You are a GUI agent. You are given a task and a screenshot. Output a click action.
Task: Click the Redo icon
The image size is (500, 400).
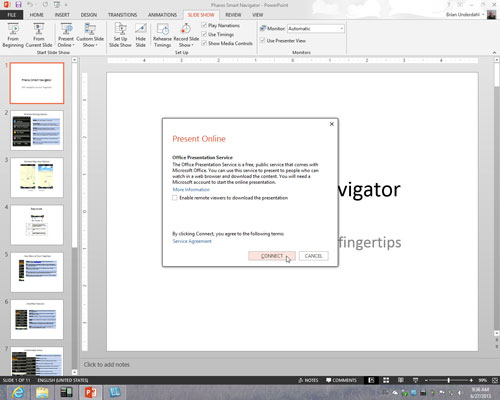(x=45, y=5)
